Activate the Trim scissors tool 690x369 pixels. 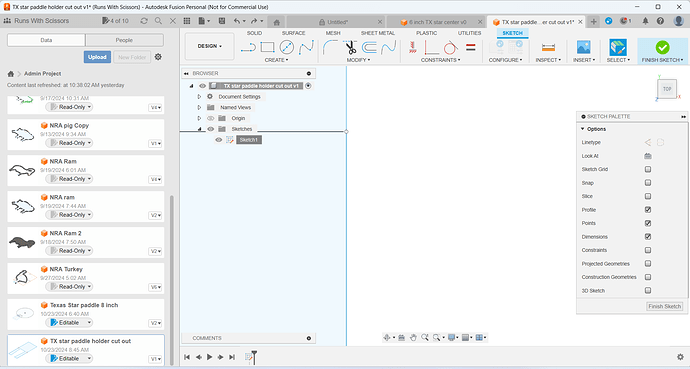(351, 47)
